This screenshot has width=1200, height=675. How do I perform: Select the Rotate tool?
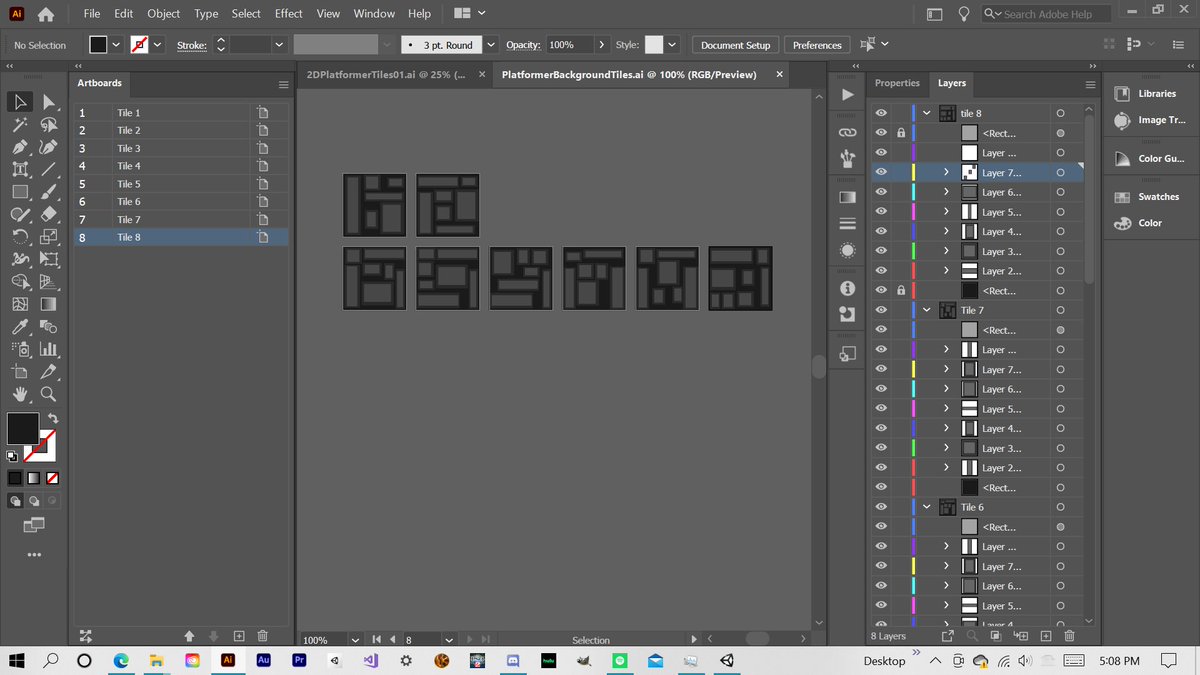point(20,237)
